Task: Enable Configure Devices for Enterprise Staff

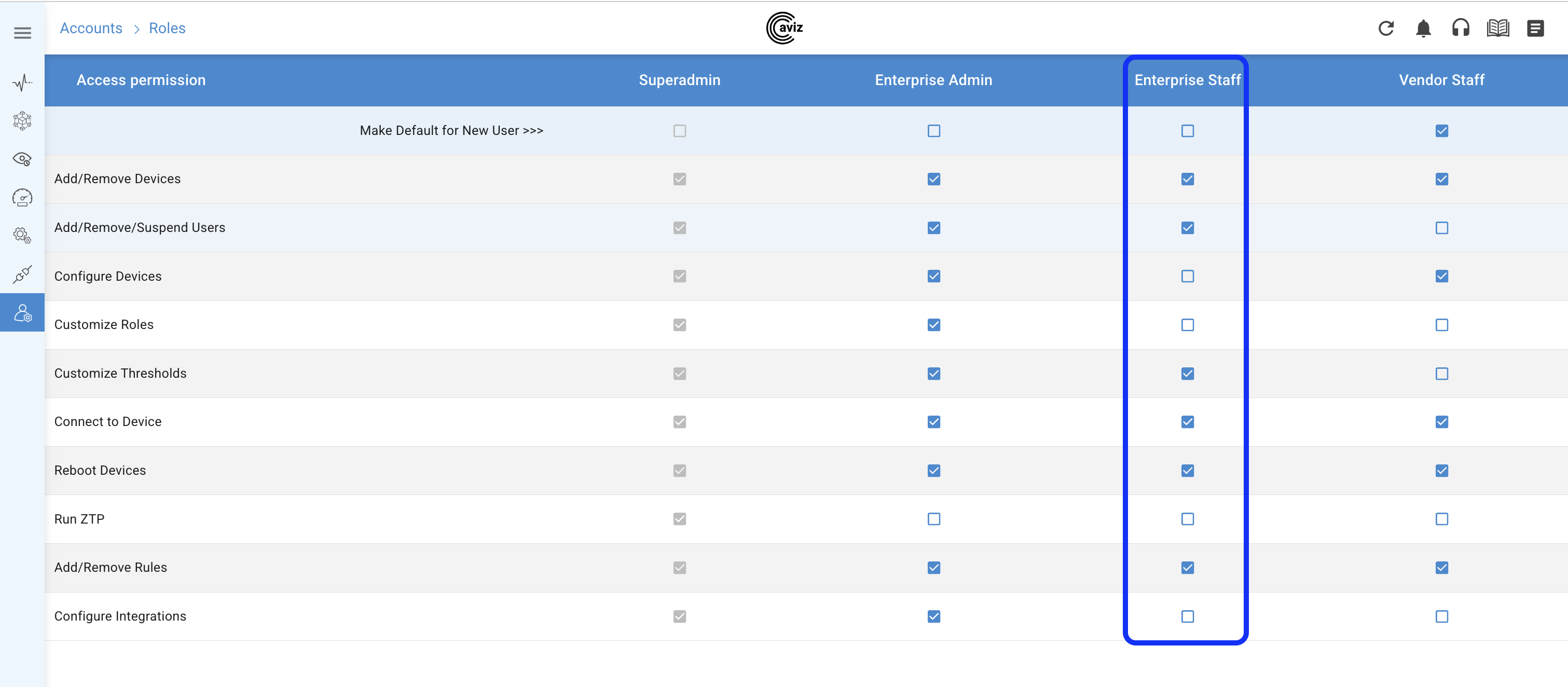Action: (x=1187, y=276)
